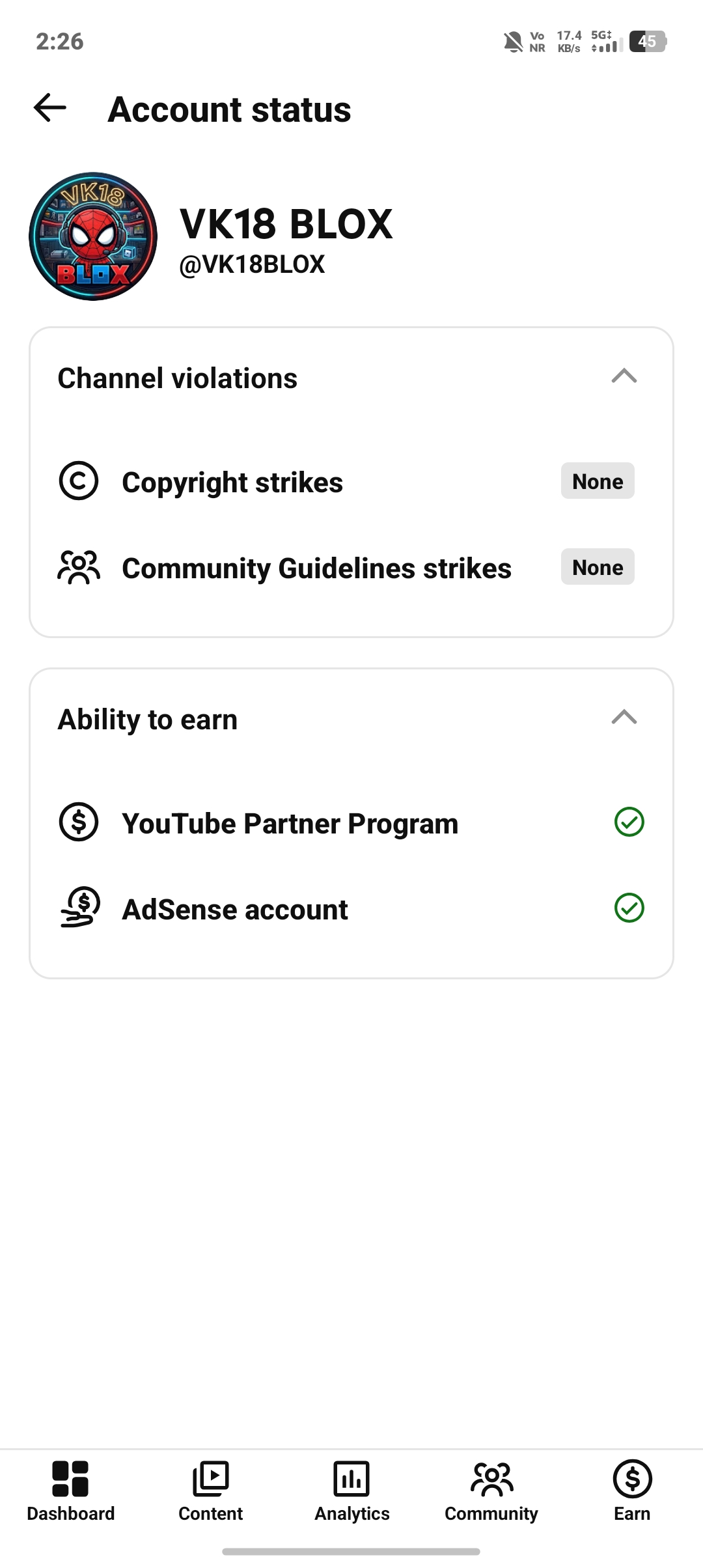Viewport: 703px width, 1568px height.
Task: Open the Analytics bar chart icon
Action: [x=351, y=1478]
